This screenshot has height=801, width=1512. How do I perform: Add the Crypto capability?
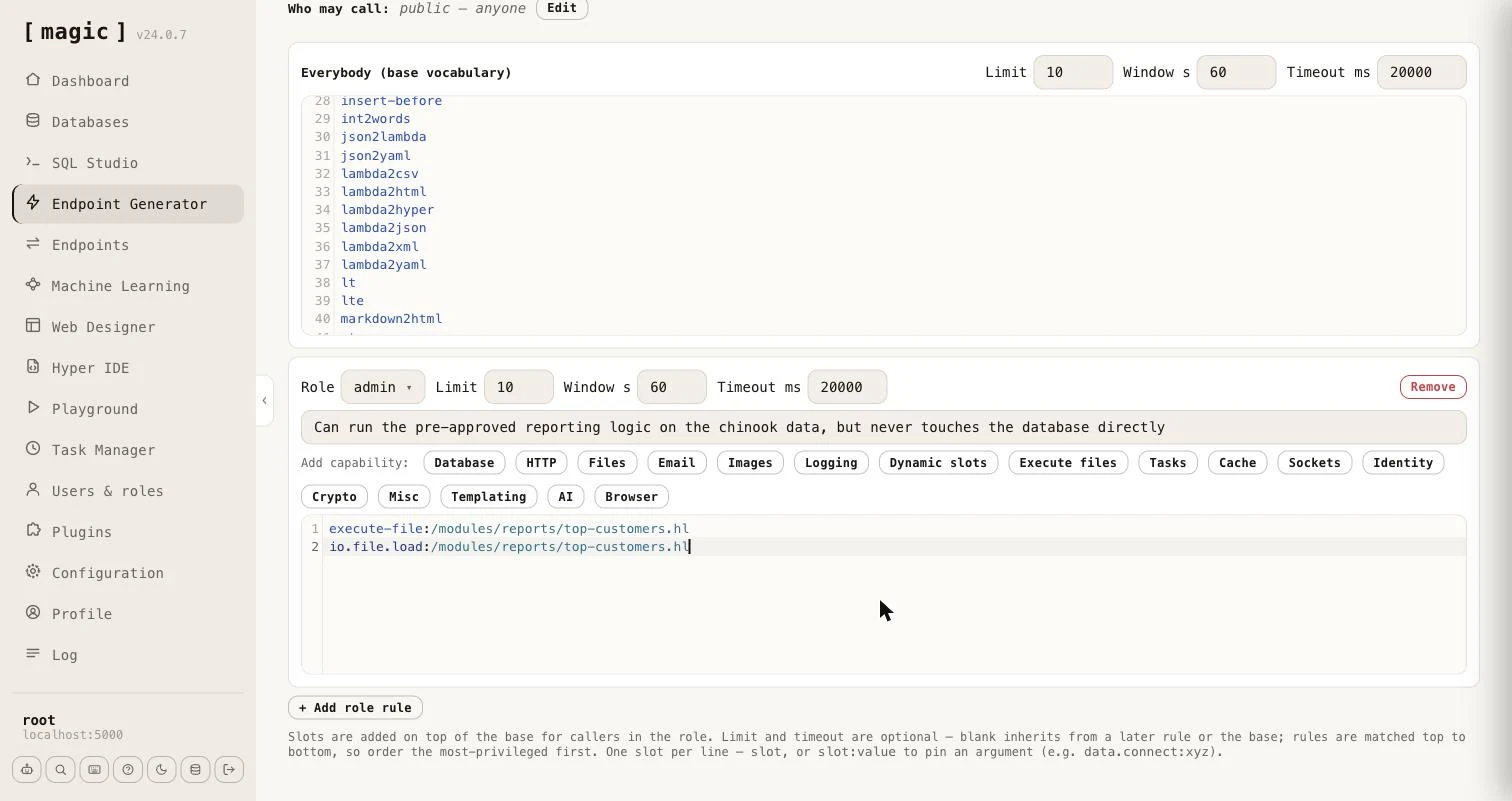point(334,497)
